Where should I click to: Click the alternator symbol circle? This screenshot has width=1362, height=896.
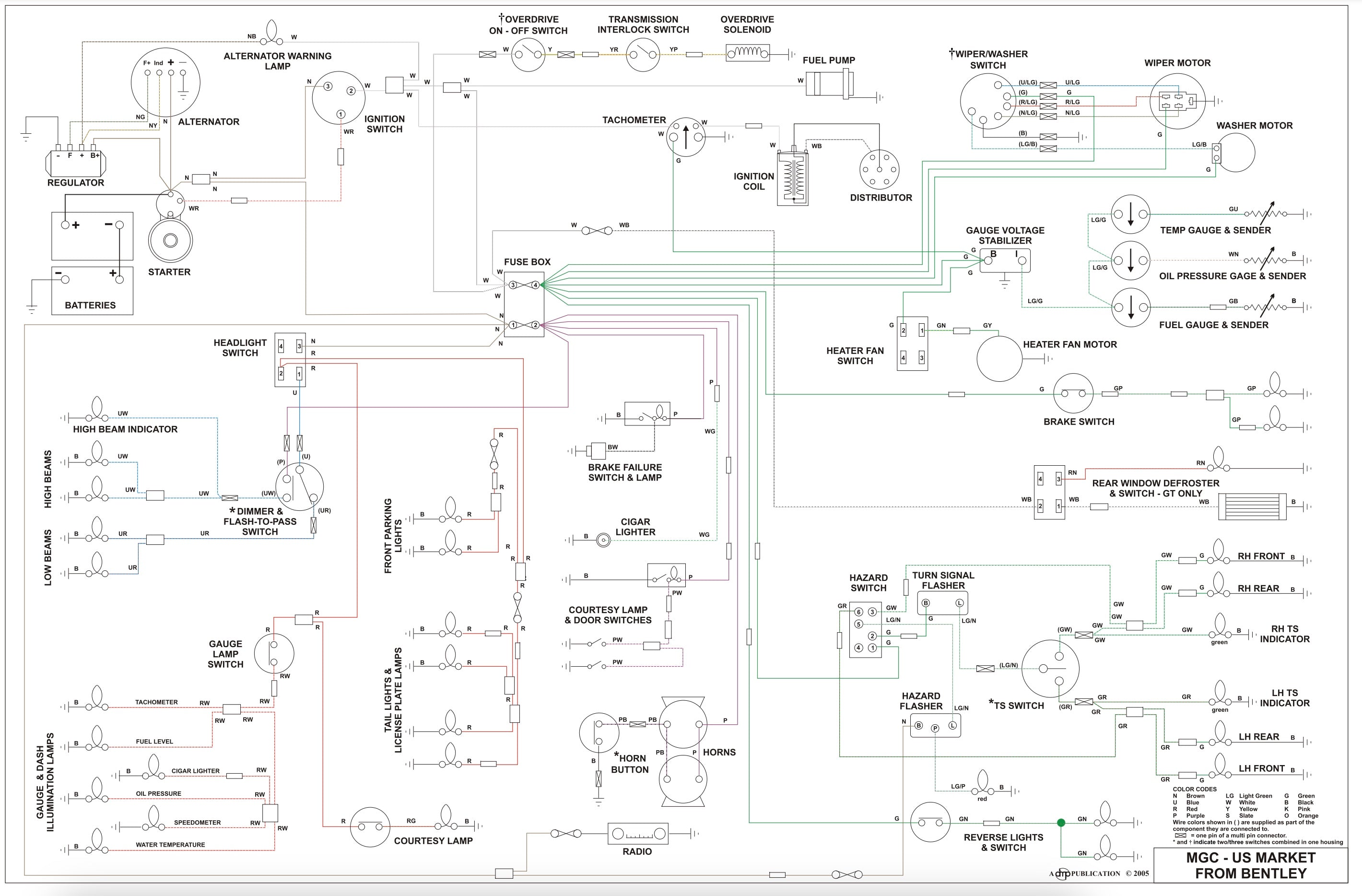tap(165, 83)
